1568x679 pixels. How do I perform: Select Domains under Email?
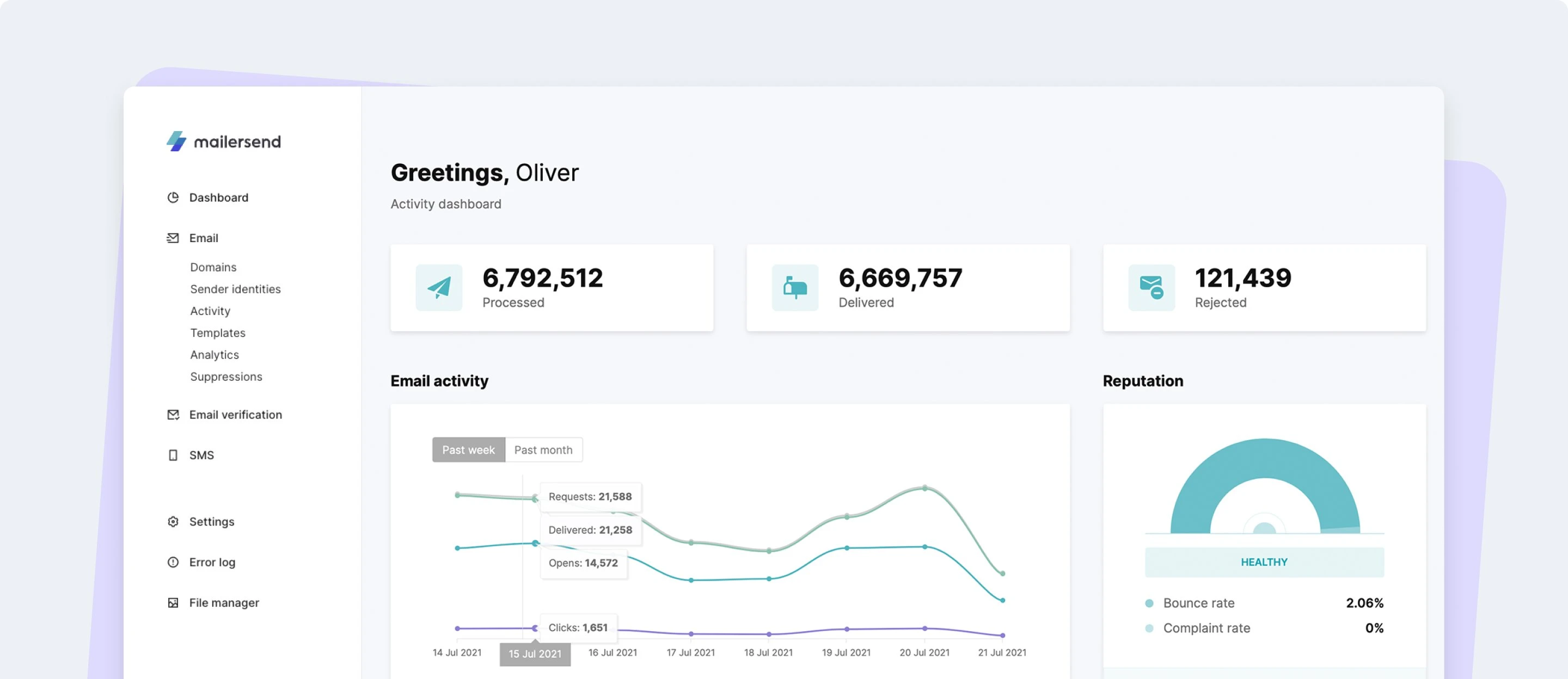pyautogui.click(x=213, y=267)
